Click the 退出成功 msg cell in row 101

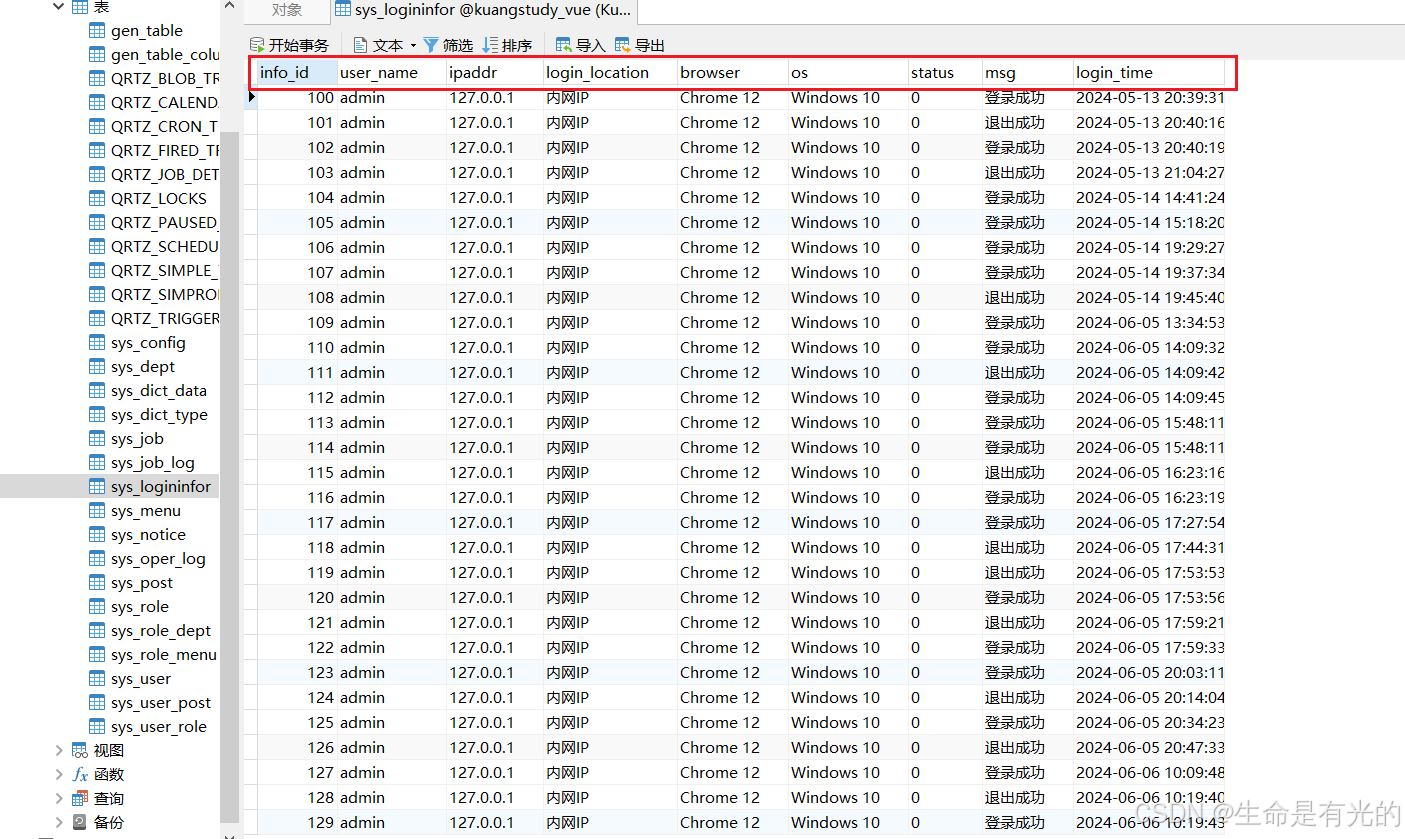1028,122
